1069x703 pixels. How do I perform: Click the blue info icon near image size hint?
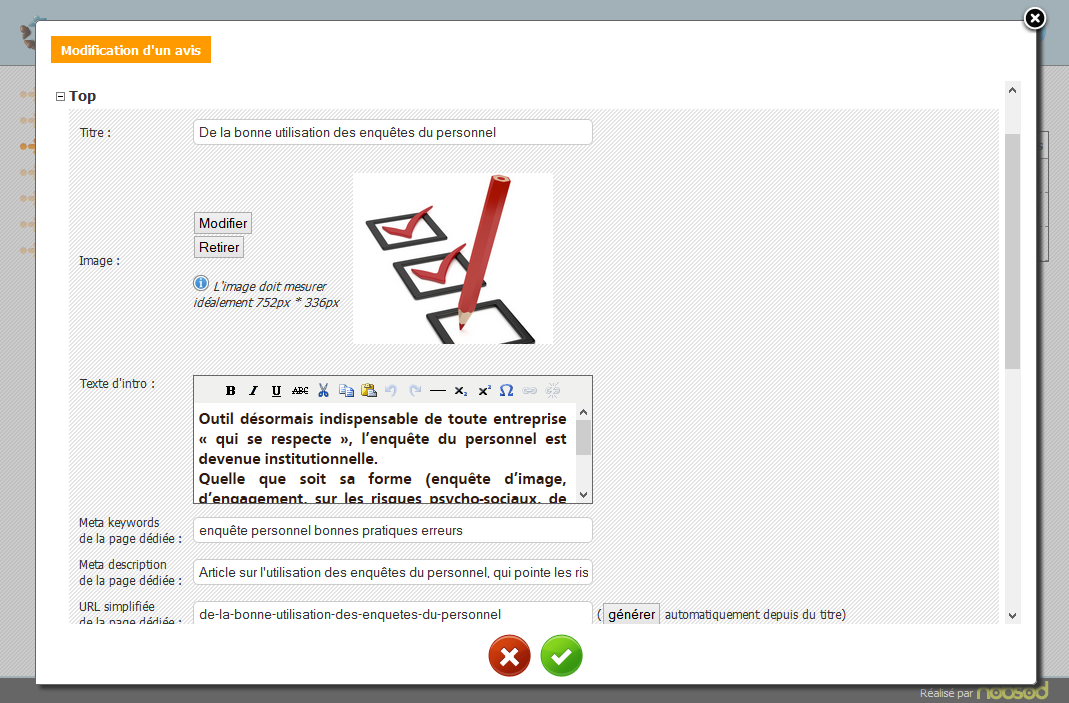pos(200,283)
